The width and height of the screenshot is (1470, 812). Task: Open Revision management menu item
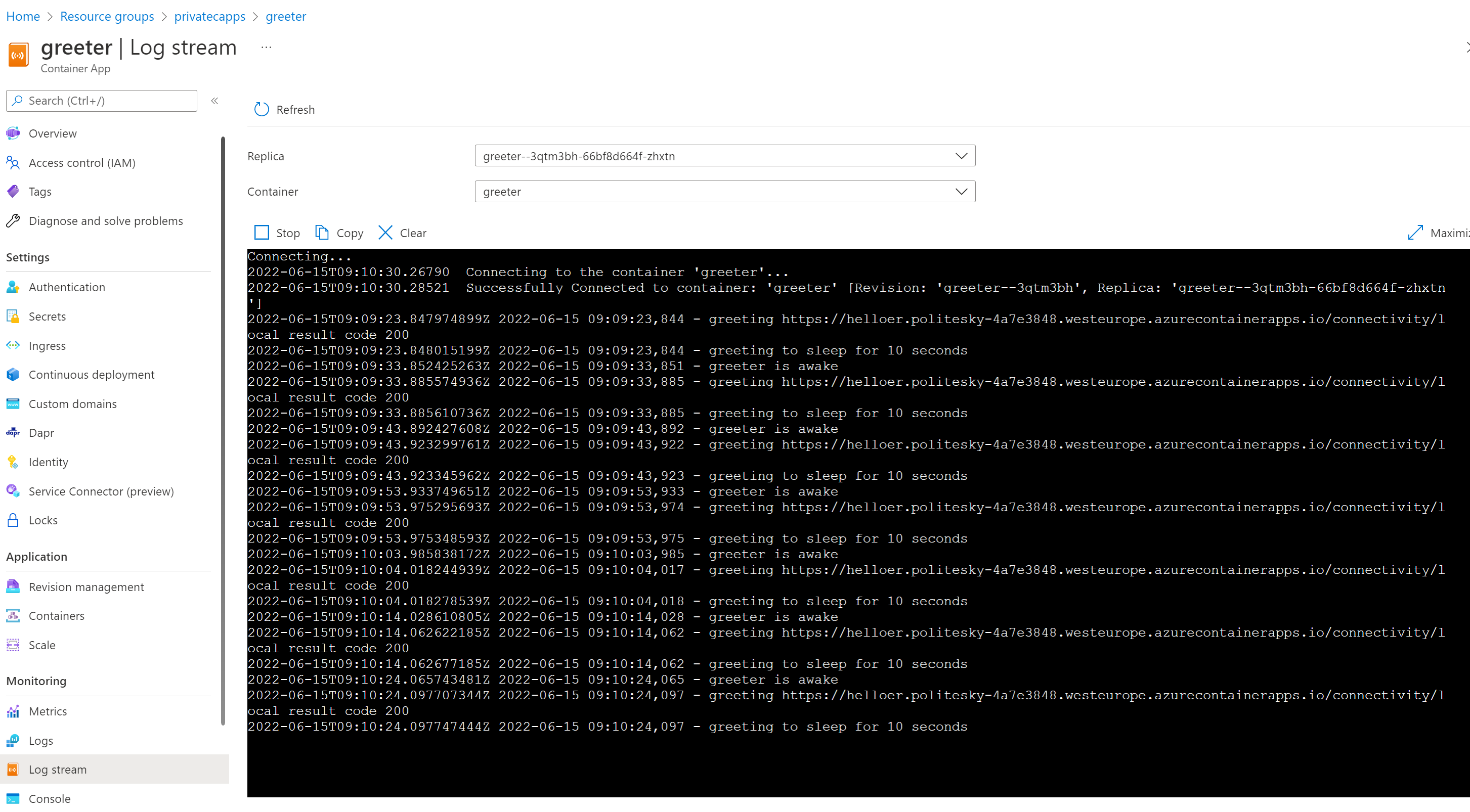[86, 587]
